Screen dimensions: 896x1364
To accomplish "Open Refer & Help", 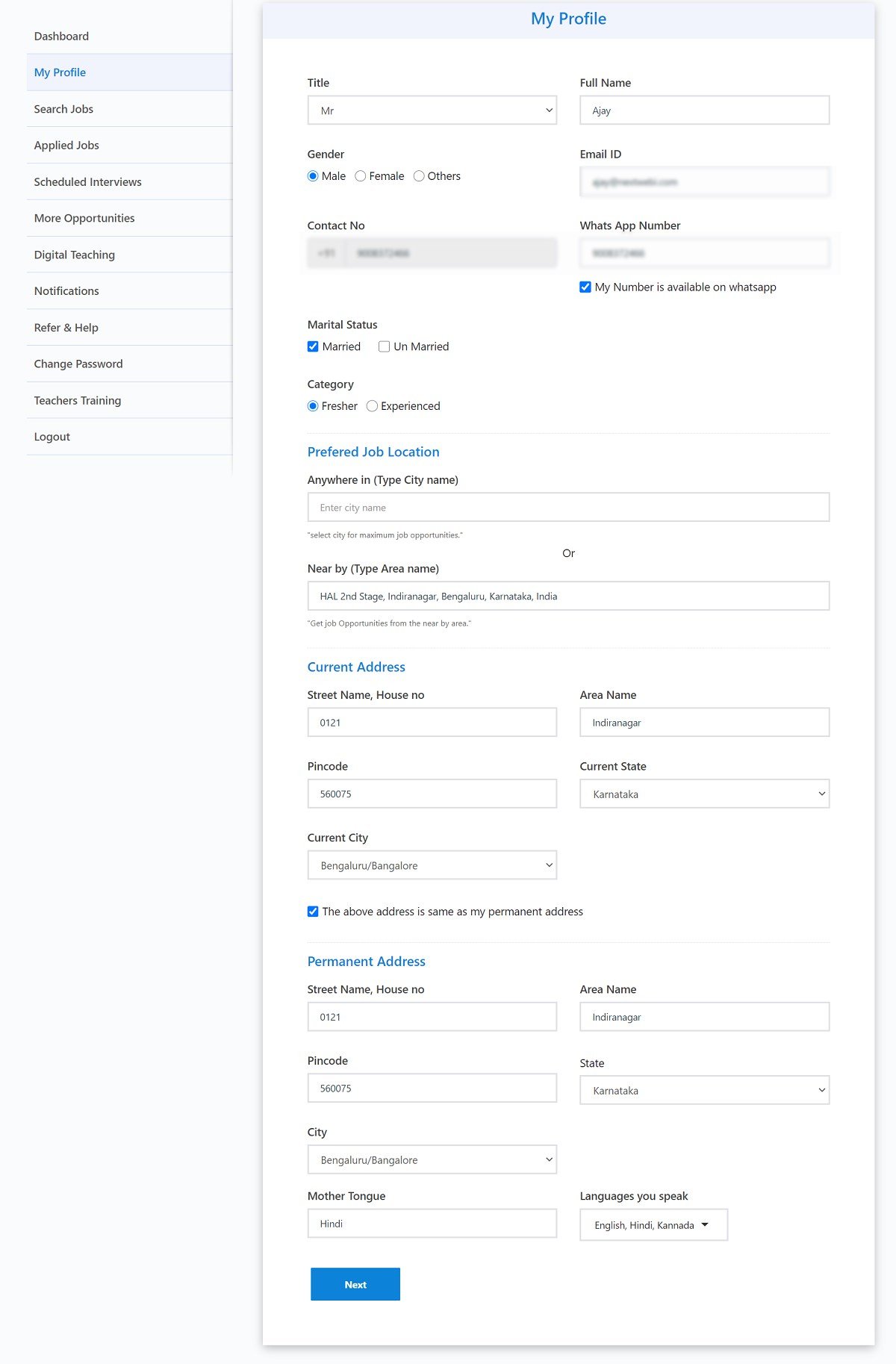I will [129, 328].
